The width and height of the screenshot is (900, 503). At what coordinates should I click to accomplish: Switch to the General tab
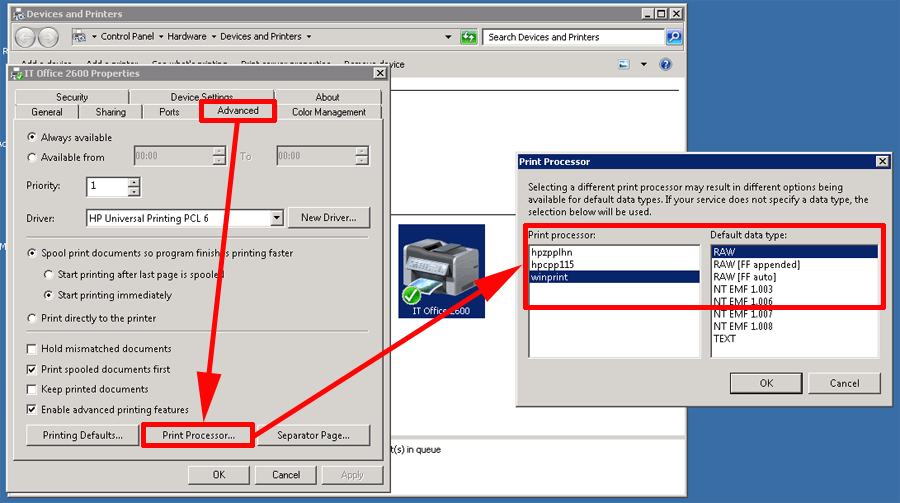(46, 112)
